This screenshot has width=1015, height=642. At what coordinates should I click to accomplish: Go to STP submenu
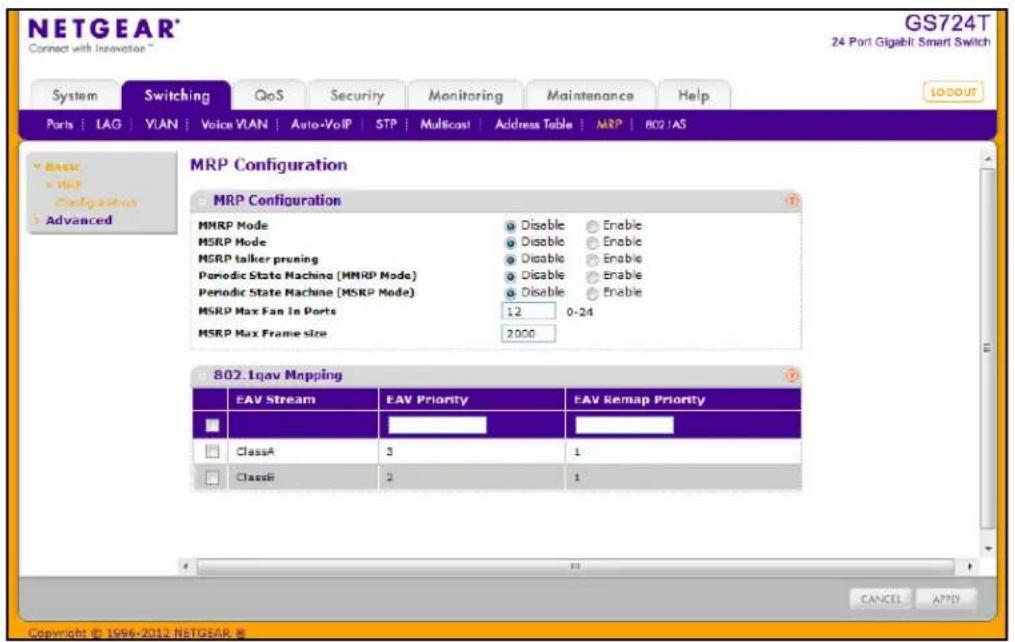point(386,124)
